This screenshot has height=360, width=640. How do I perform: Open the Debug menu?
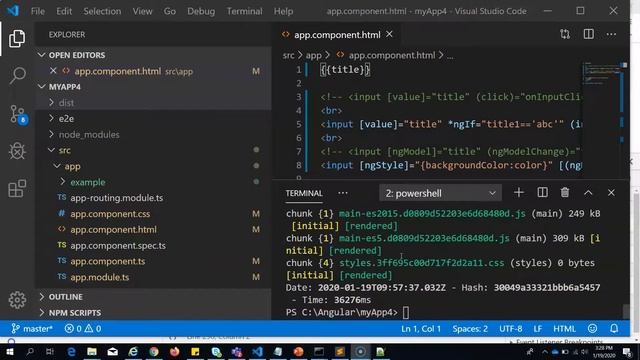(x=201, y=11)
